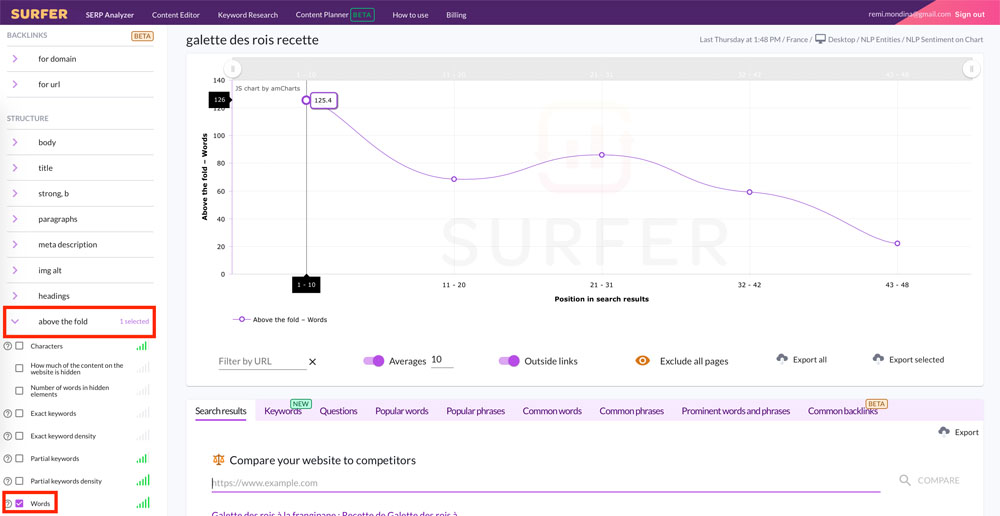This screenshot has width=1000, height=516.
Task: Check the Partial keywords density checkbox
Action: [19, 481]
